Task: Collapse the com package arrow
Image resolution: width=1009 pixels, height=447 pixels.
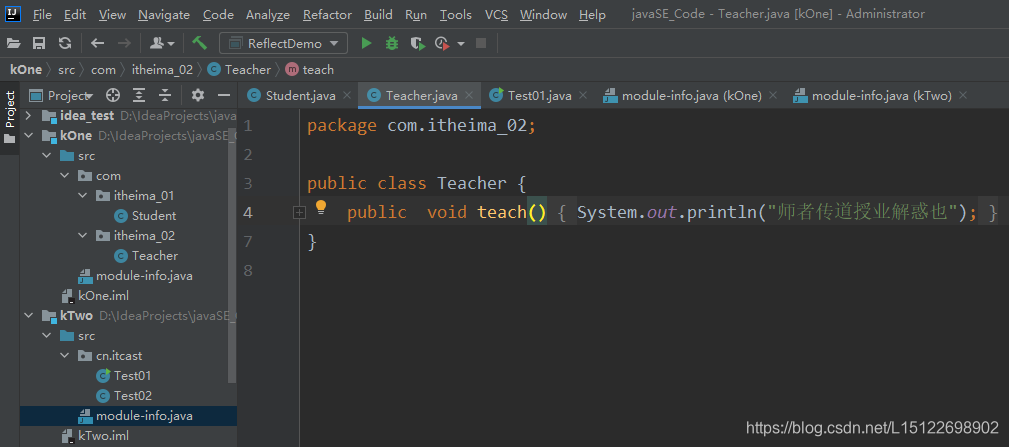Action: tap(64, 176)
